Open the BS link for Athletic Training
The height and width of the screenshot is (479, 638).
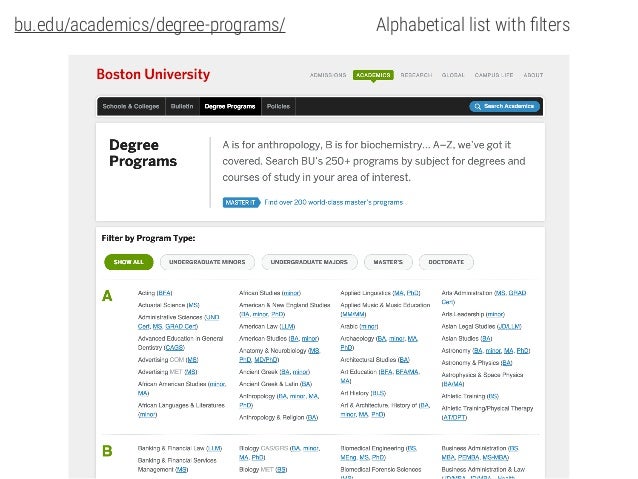click(493, 396)
